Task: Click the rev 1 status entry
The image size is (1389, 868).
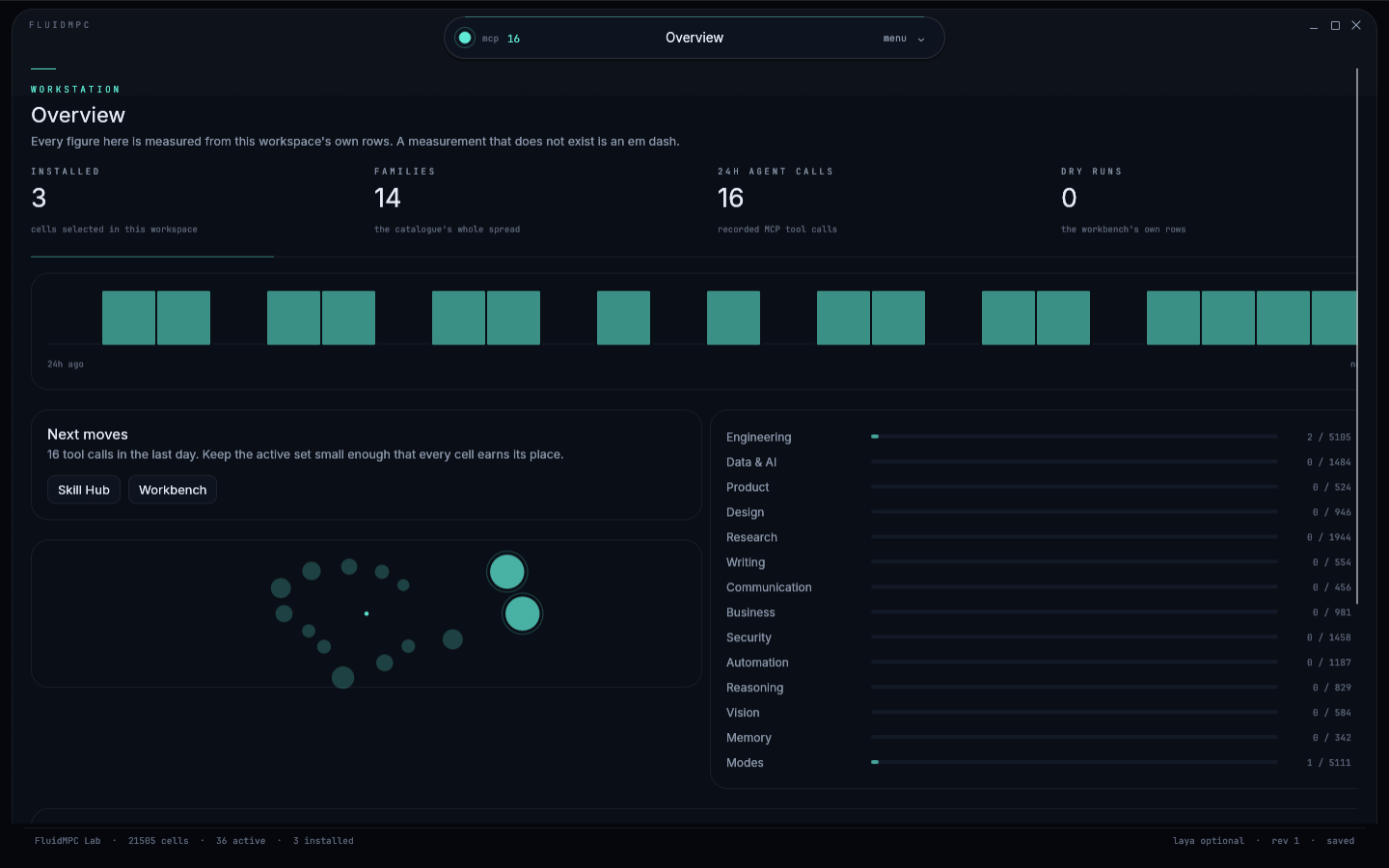Action: click(x=1285, y=841)
